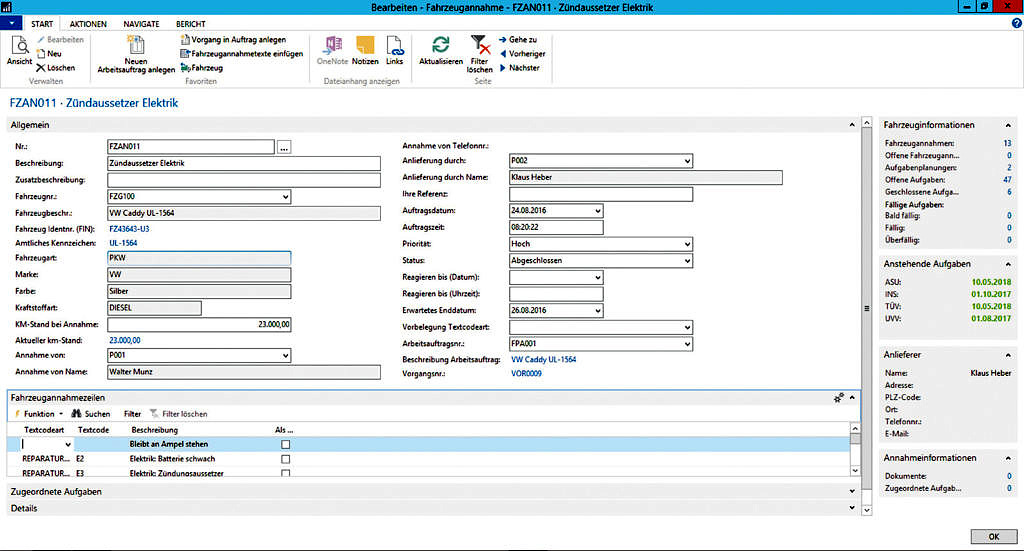
Task: Open the BERICHT ribbon tab
Action: [x=191, y=22]
